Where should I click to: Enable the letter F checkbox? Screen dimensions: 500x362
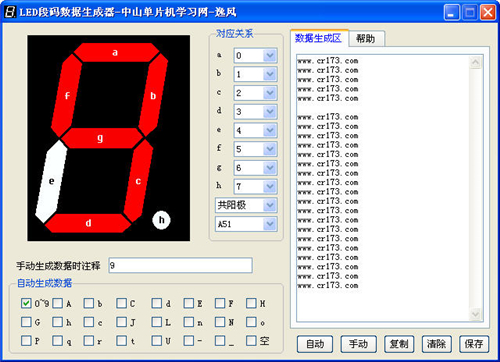tap(220, 303)
